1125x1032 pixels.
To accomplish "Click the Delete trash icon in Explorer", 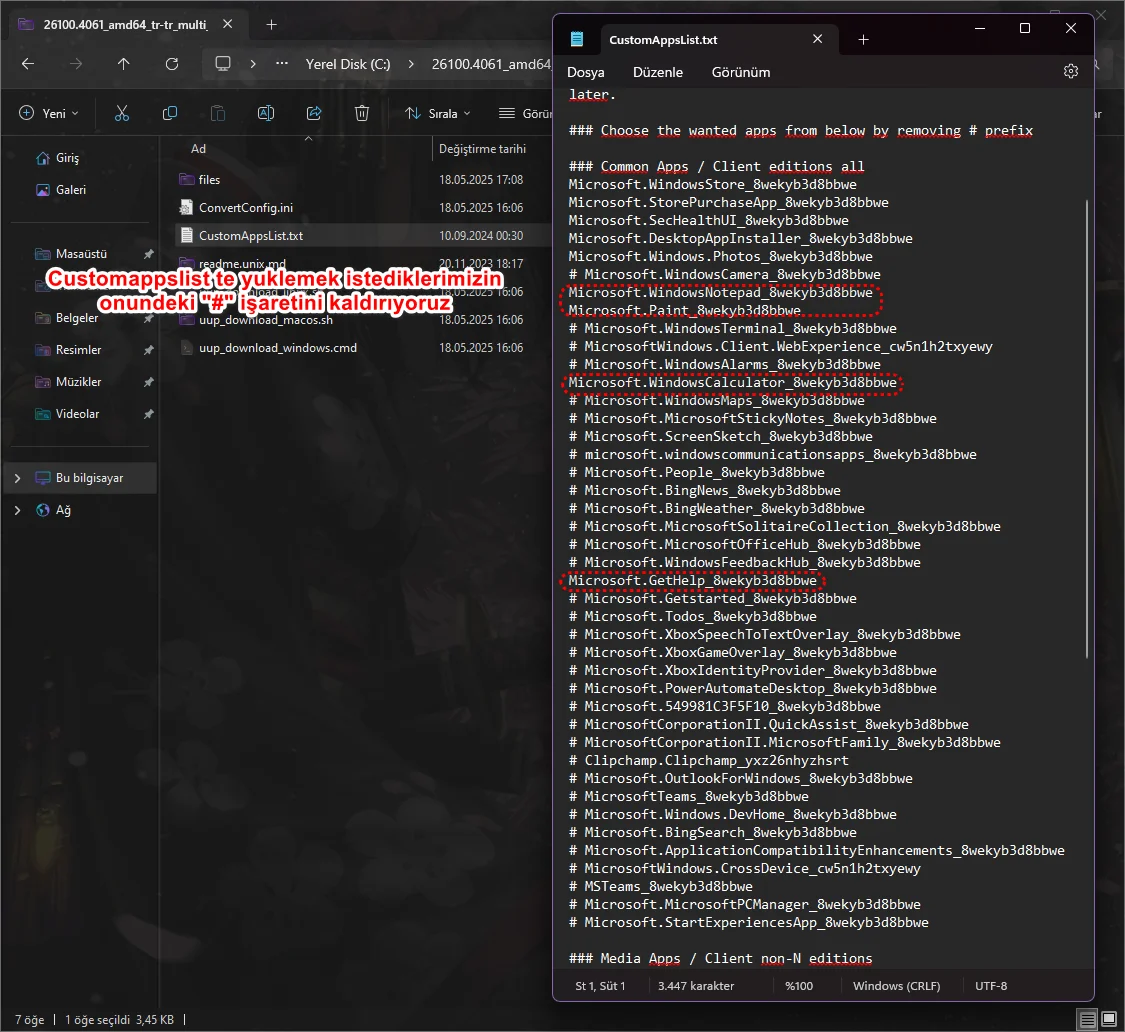I will 362,113.
